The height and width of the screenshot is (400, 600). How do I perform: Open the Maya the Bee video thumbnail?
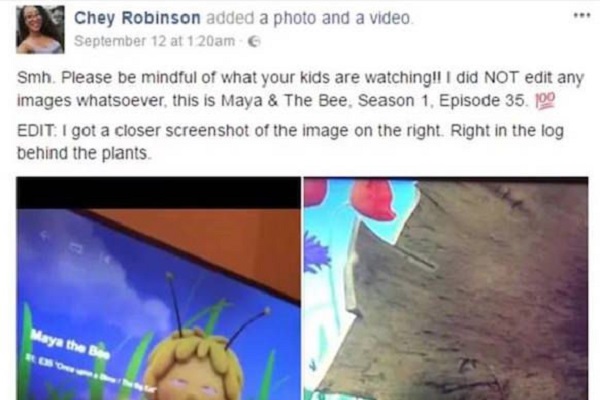[158, 288]
